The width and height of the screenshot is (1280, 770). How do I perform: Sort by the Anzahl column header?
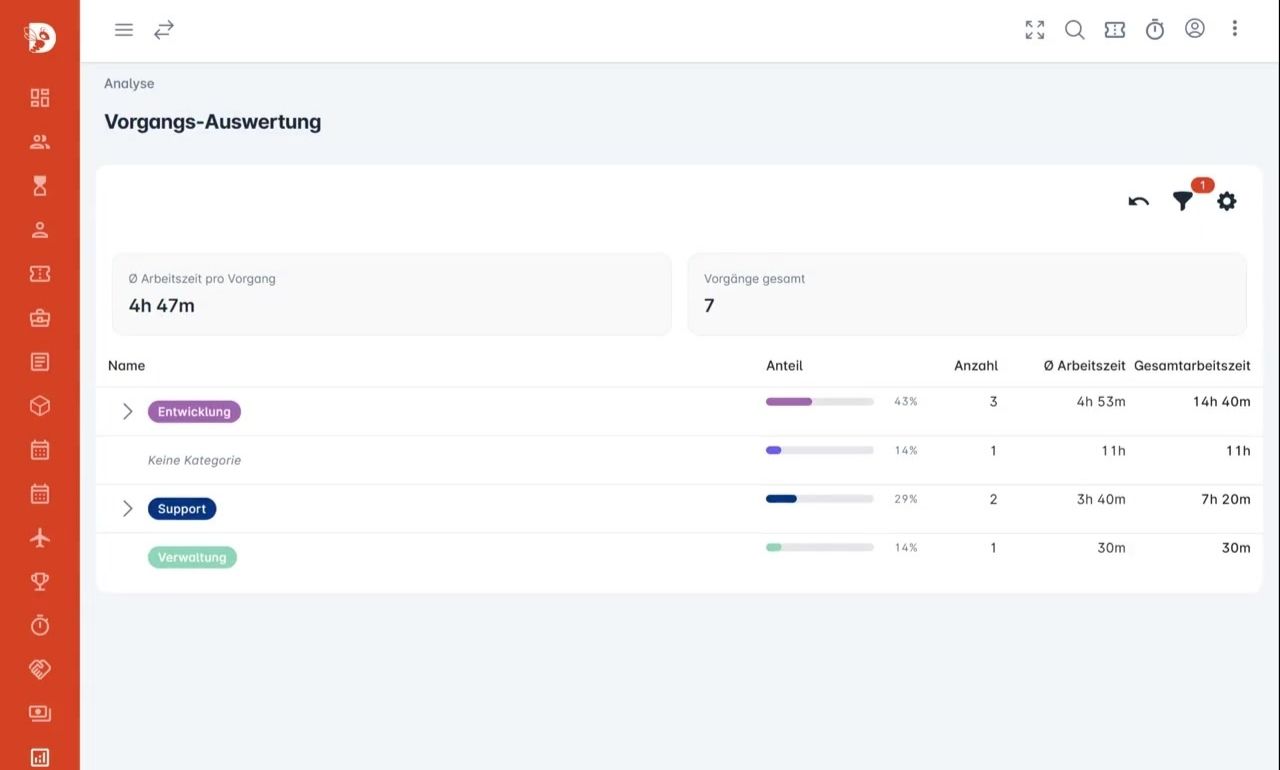[975, 366]
